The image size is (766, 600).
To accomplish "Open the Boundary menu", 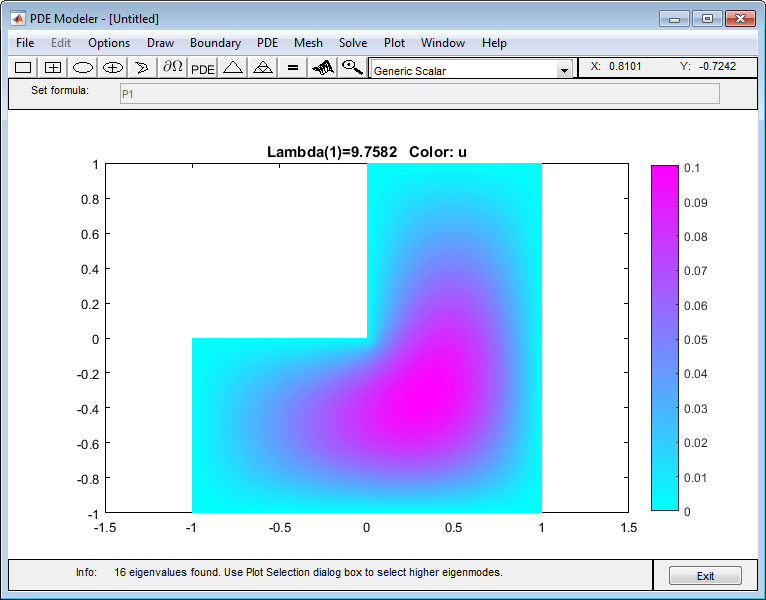I will [215, 43].
